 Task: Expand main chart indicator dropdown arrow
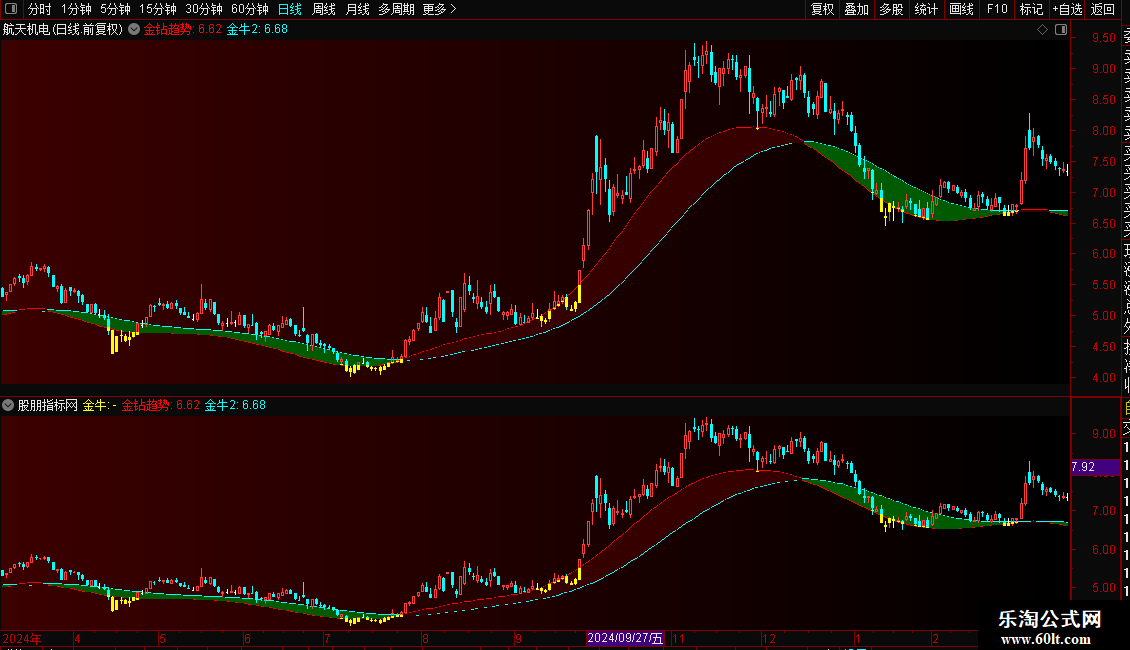[x=134, y=29]
